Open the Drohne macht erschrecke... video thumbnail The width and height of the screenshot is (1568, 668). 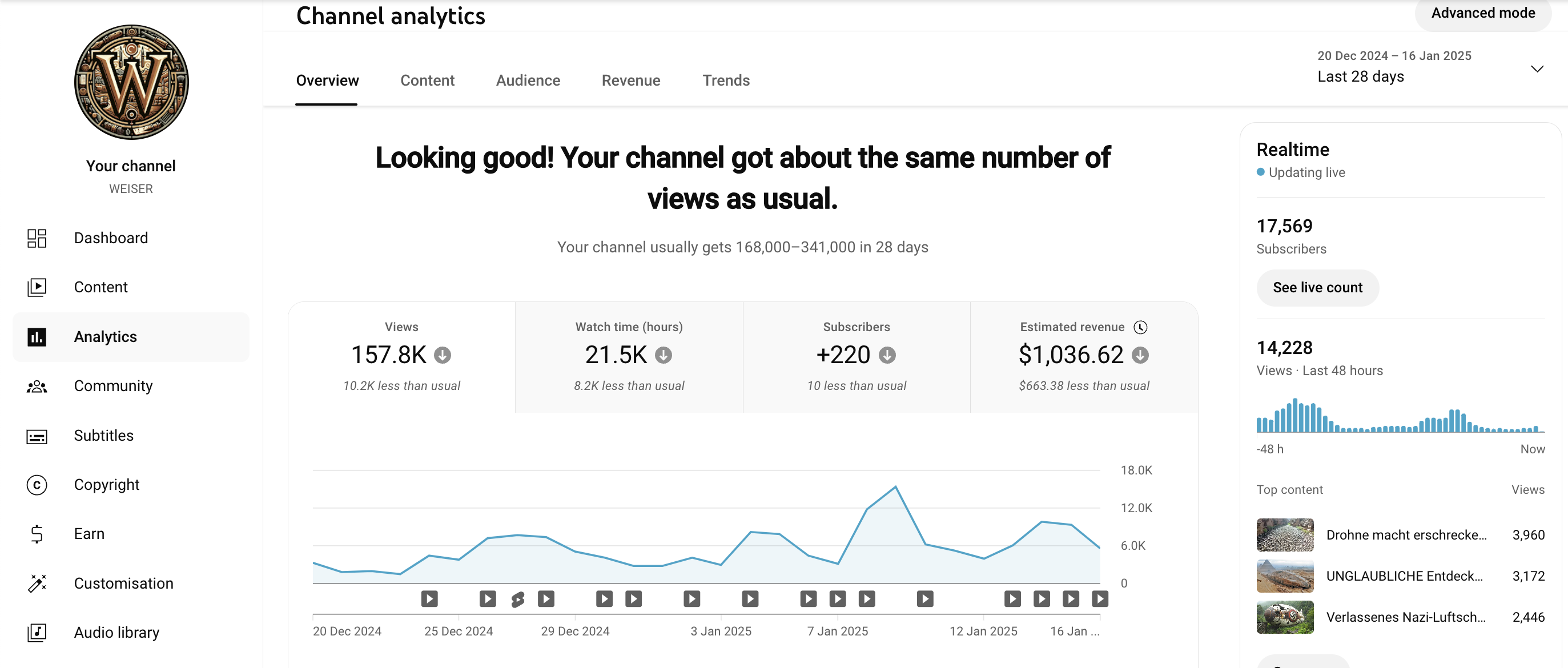pyautogui.click(x=1285, y=535)
